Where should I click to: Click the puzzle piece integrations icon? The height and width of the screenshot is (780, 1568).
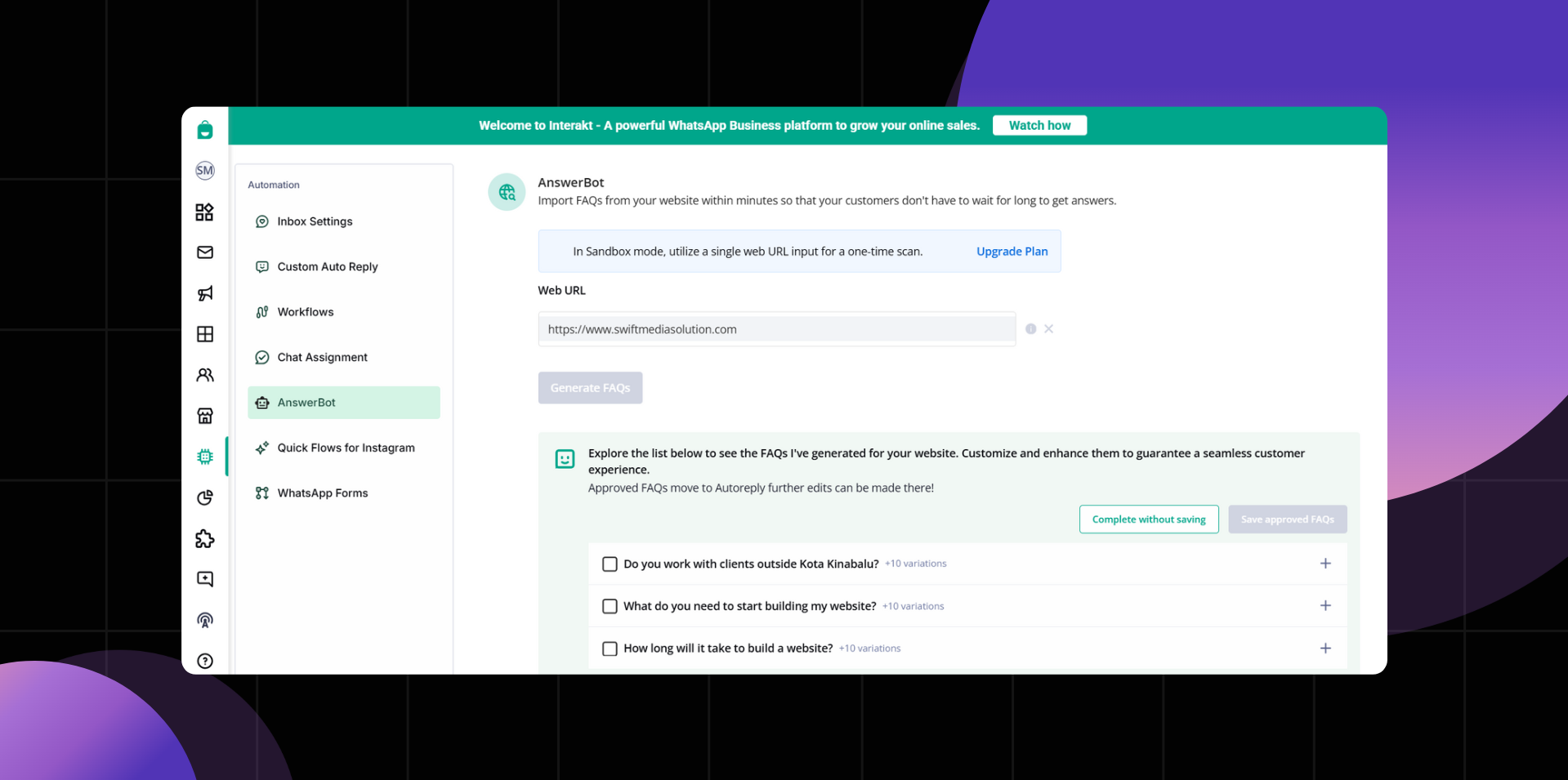click(x=205, y=538)
